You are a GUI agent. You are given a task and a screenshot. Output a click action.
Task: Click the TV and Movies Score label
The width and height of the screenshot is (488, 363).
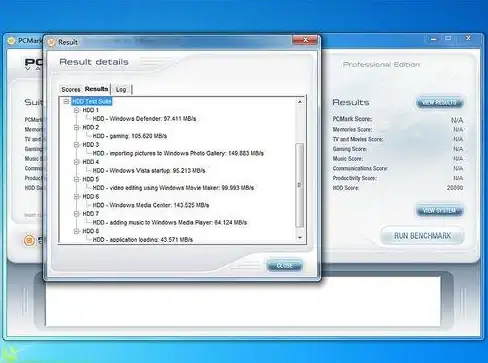pyautogui.click(x=358, y=139)
